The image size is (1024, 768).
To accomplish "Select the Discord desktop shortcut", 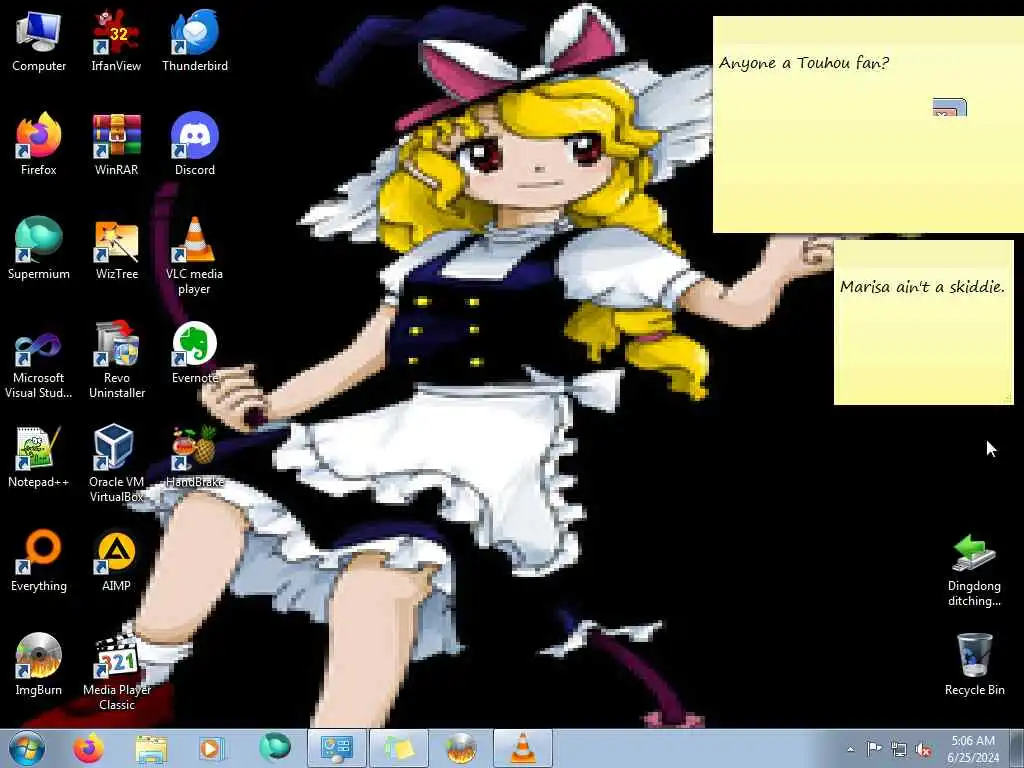I will pyautogui.click(x=195, y=144).
